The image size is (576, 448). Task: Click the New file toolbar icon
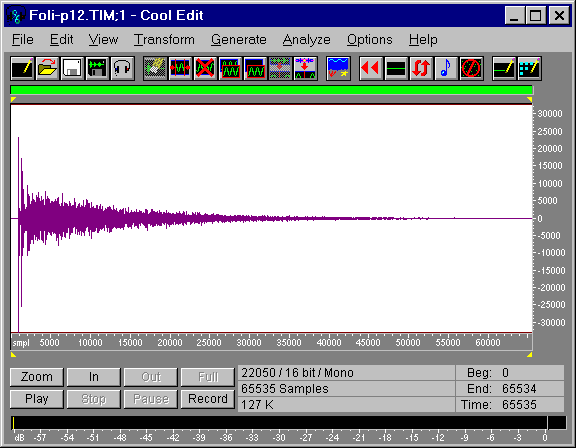pos(22,69)
